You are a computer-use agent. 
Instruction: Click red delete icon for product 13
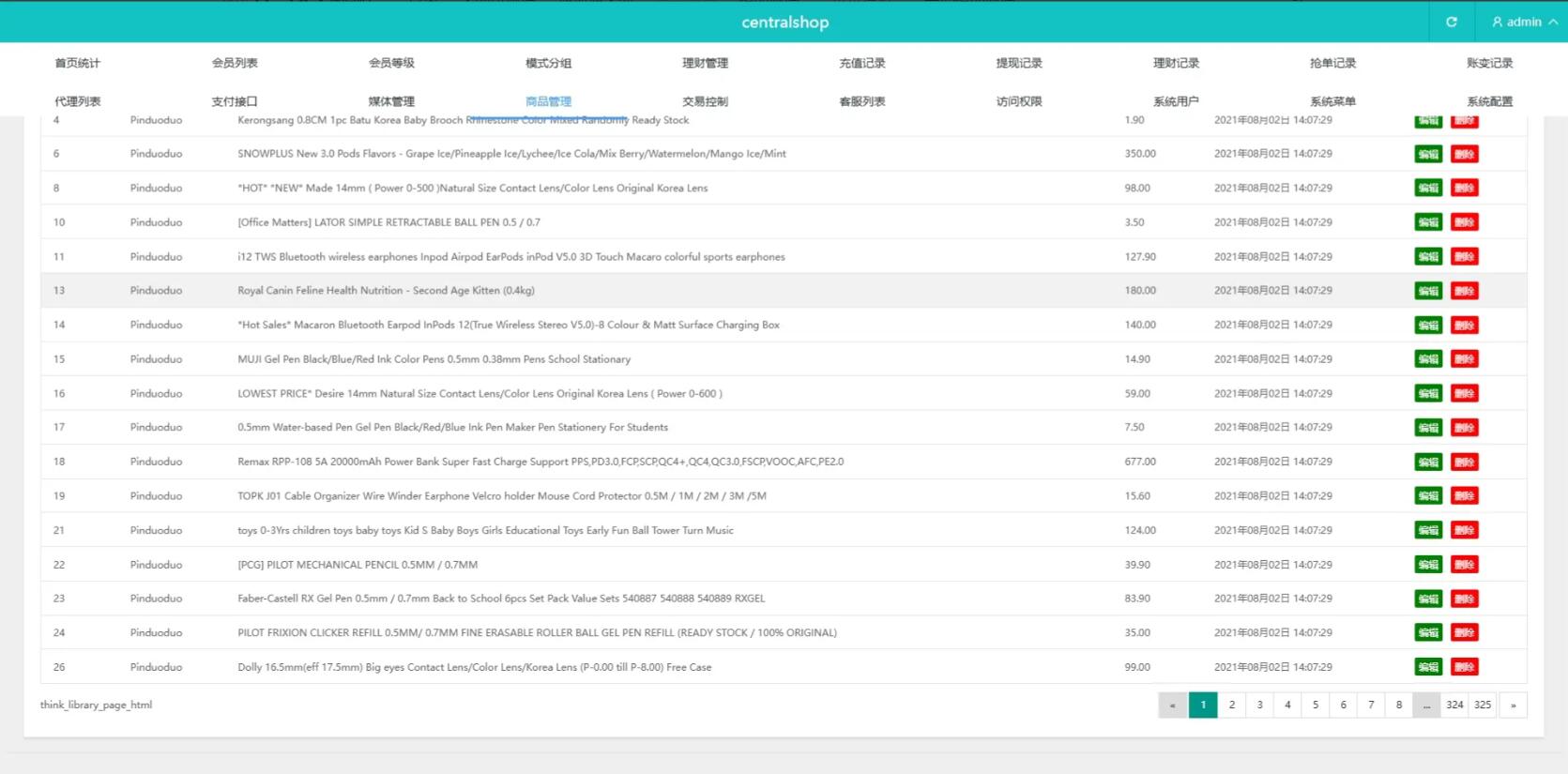(1464, 291)
